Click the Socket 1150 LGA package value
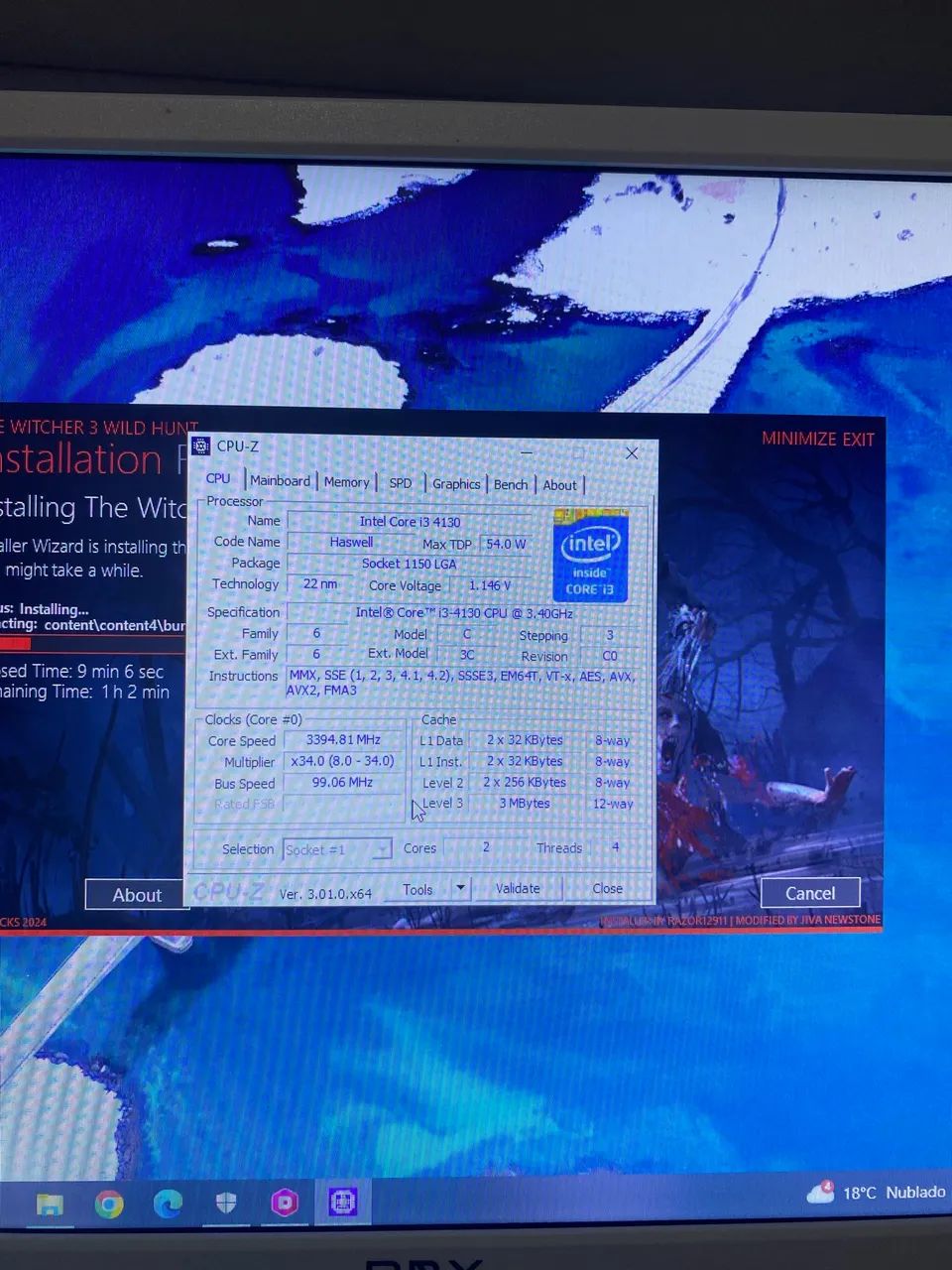This screenshot has width=952, height=1270. (x=409, y=564)
